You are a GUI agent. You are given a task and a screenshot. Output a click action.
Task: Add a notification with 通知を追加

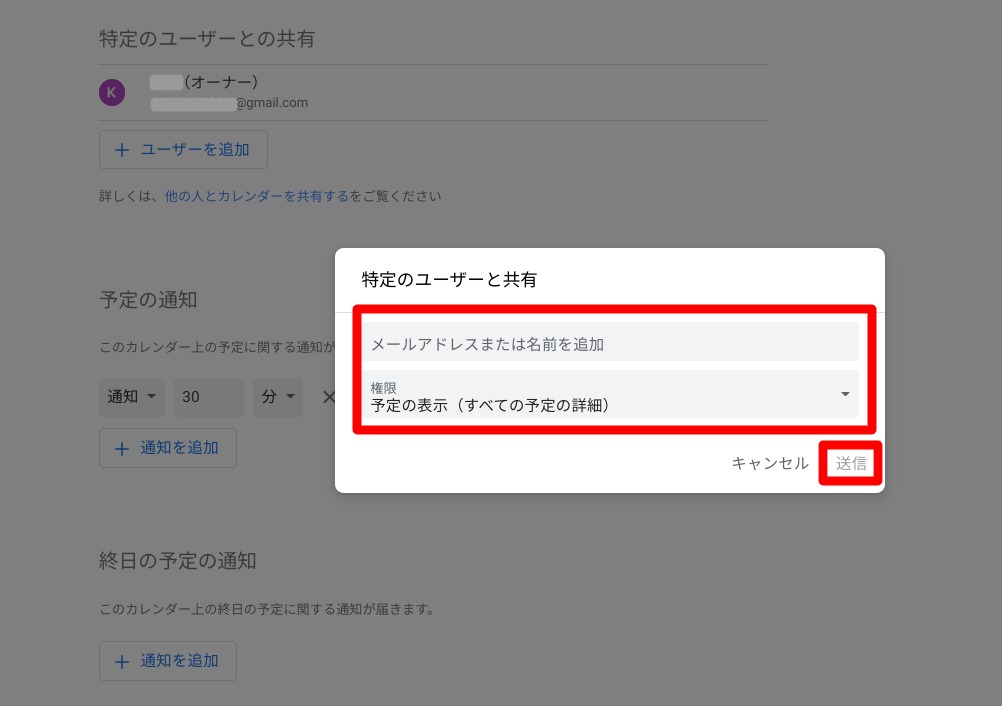click(167, 448)
